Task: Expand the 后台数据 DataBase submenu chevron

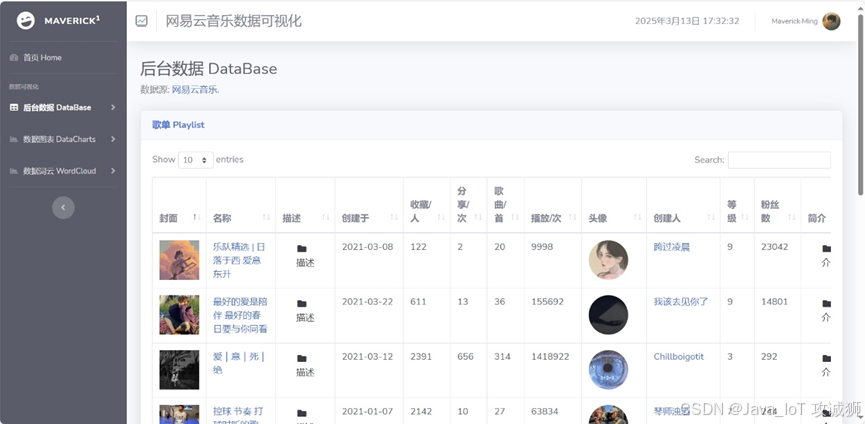Action: (x=113, y=108)
